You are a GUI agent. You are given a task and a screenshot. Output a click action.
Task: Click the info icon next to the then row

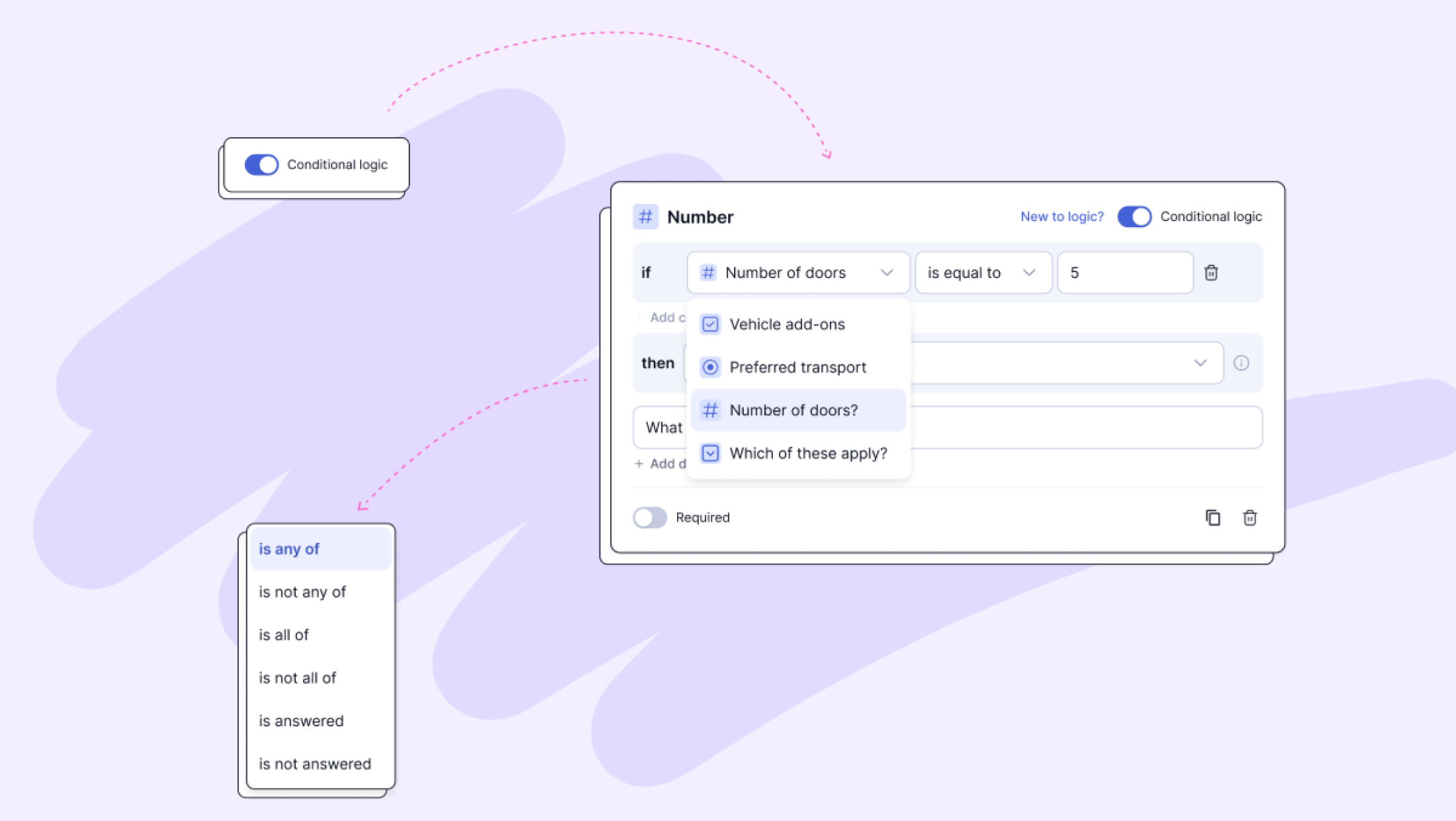[x=1242, y=363]
